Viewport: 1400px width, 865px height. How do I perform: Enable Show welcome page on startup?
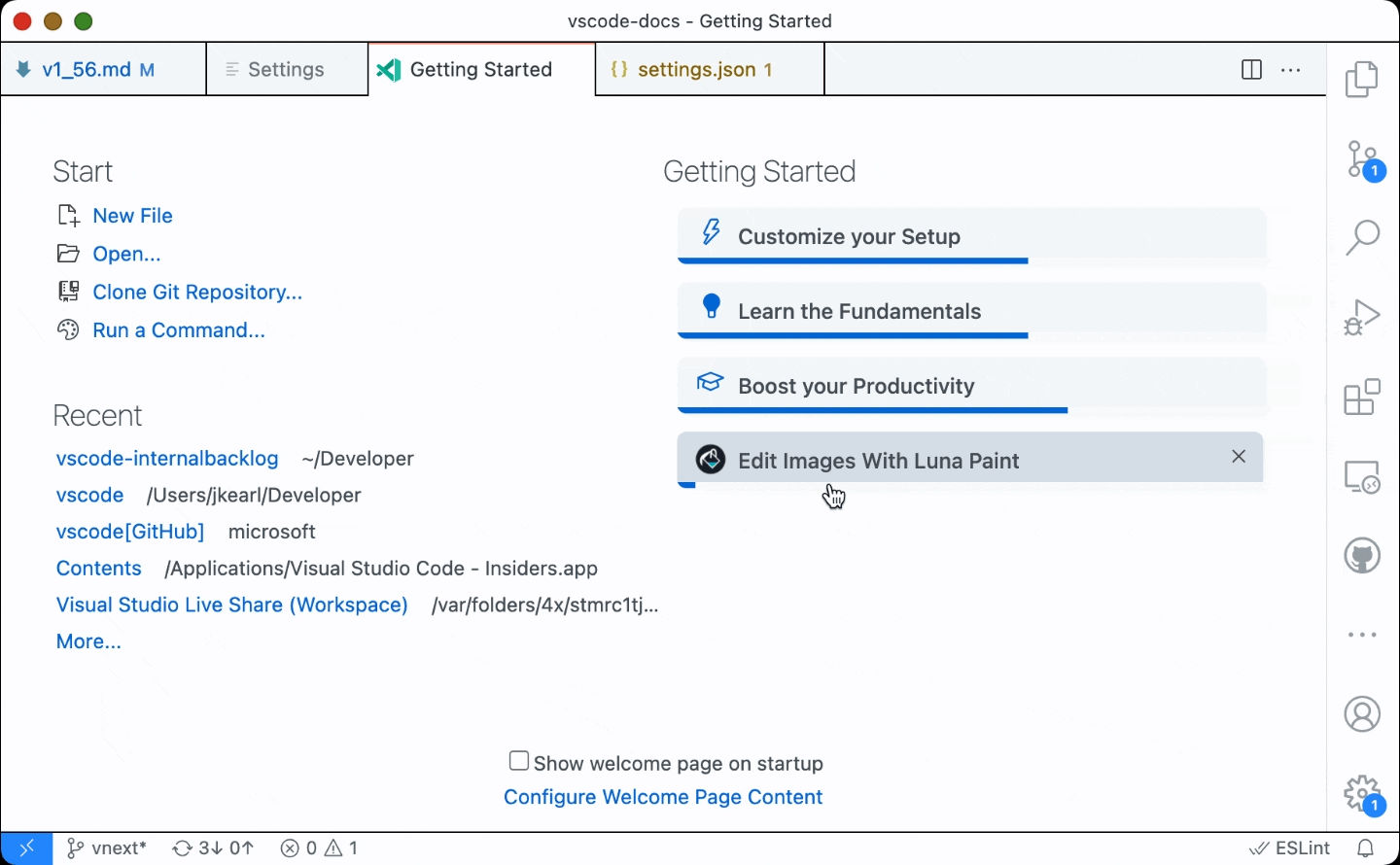coord(518,760)
